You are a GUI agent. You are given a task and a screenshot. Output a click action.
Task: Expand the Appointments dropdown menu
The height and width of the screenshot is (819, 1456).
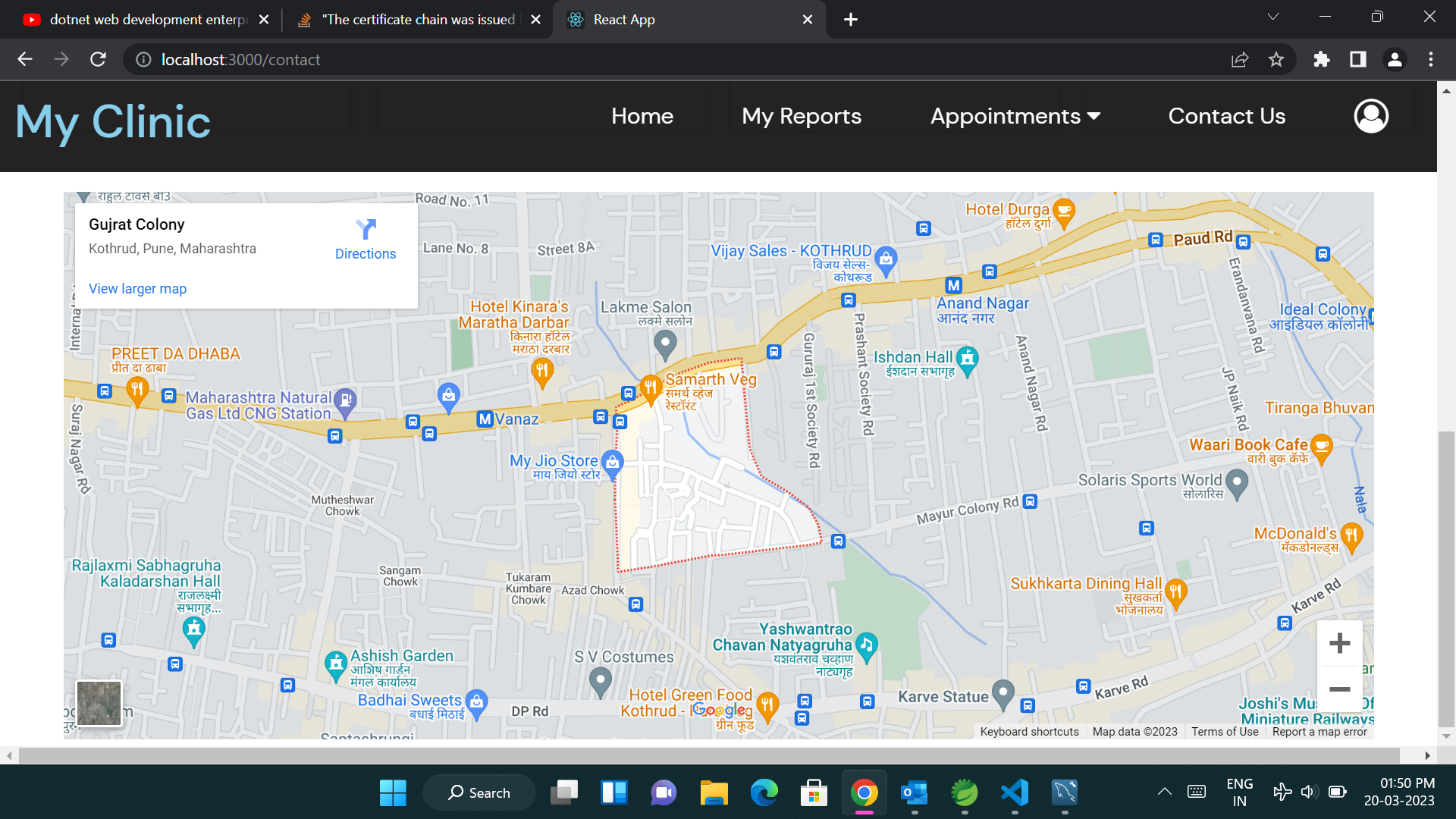tap(1015, 116)
